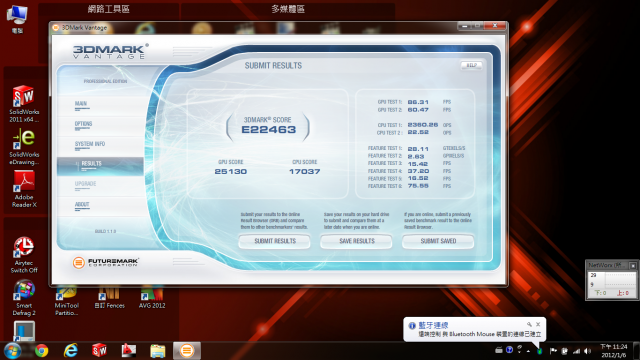Click the Futuremark Corporation logo
Image resolution: width=640 pixels, height=360 pixels.
(106, 262)
